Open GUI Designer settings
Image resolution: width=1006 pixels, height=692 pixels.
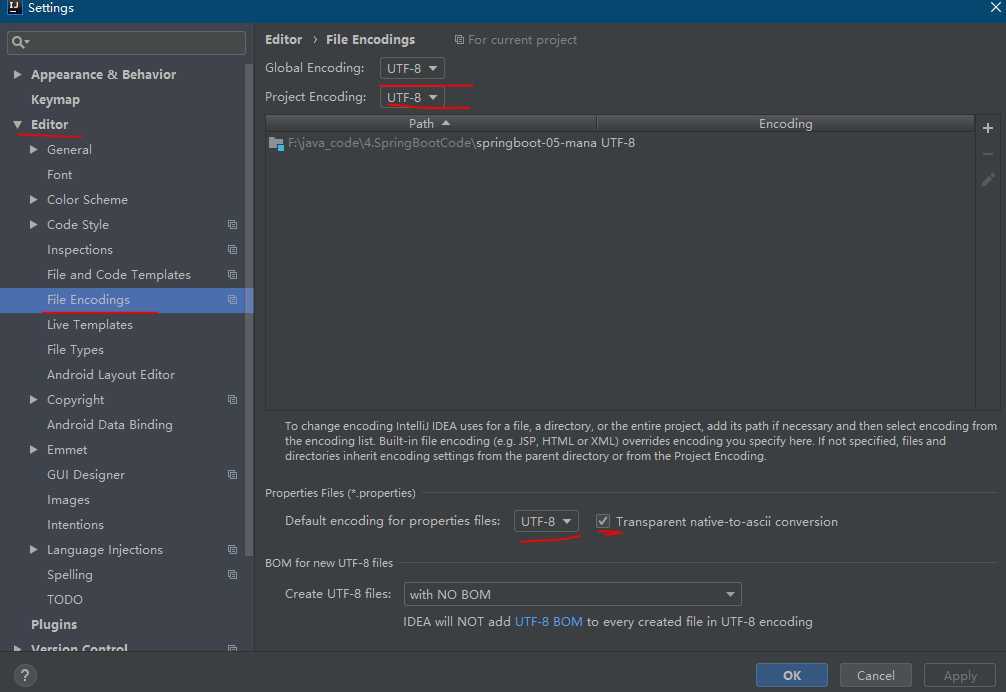tap(86, 475)
